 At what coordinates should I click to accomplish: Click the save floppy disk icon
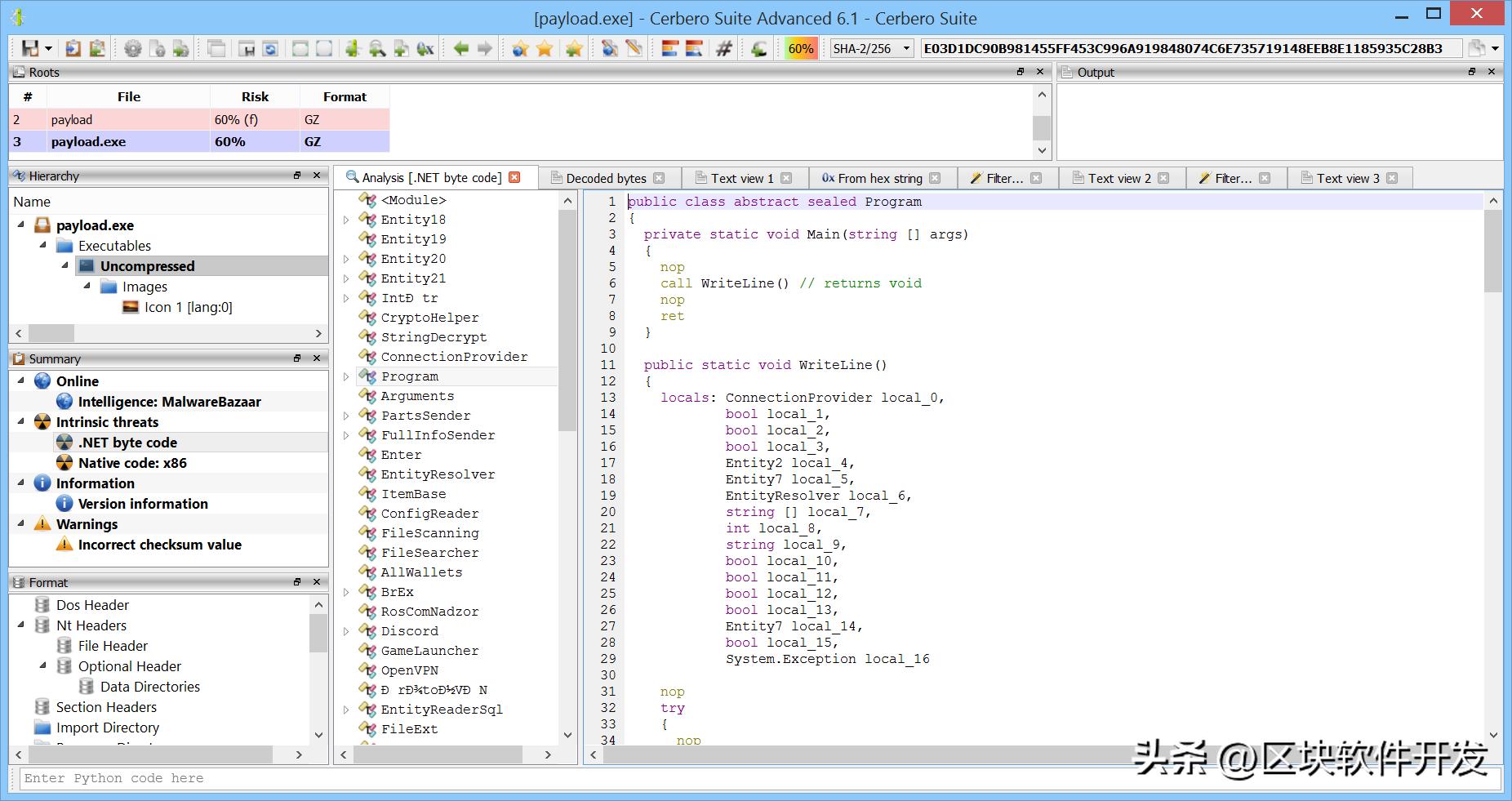click(x=30, y=48)
